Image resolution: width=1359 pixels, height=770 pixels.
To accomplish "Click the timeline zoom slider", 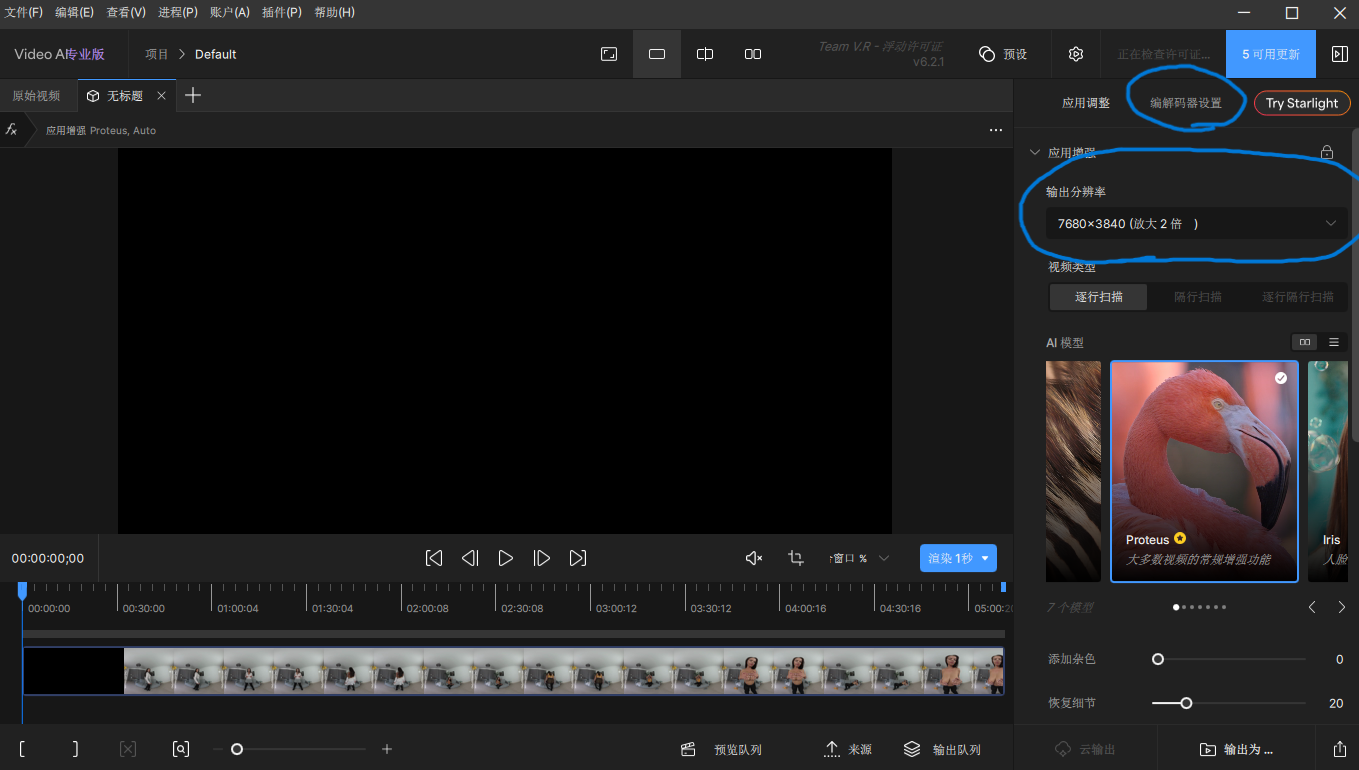I will [x=291, y=749].
